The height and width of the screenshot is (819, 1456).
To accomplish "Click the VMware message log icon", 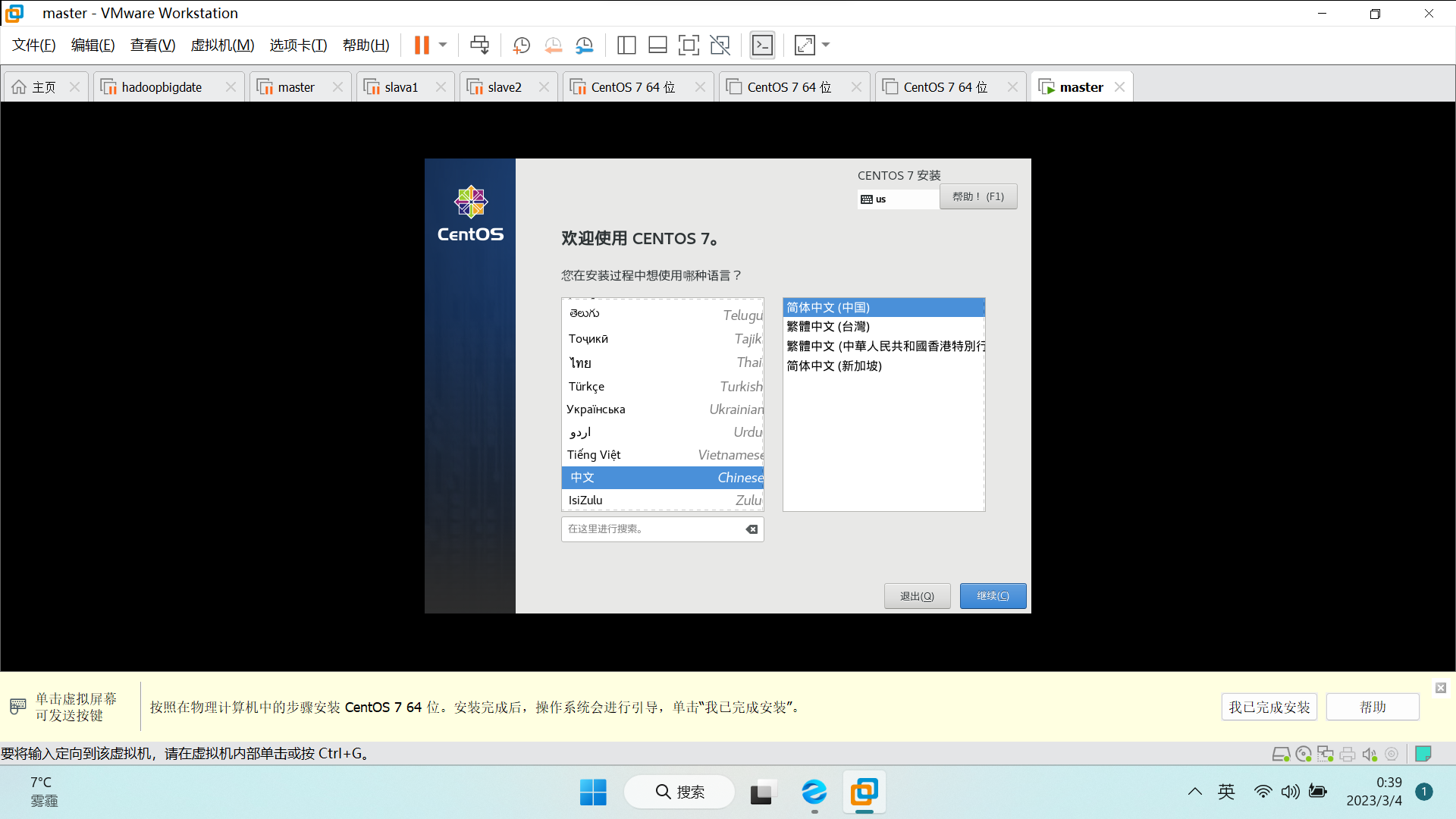I will (1423, 754).
